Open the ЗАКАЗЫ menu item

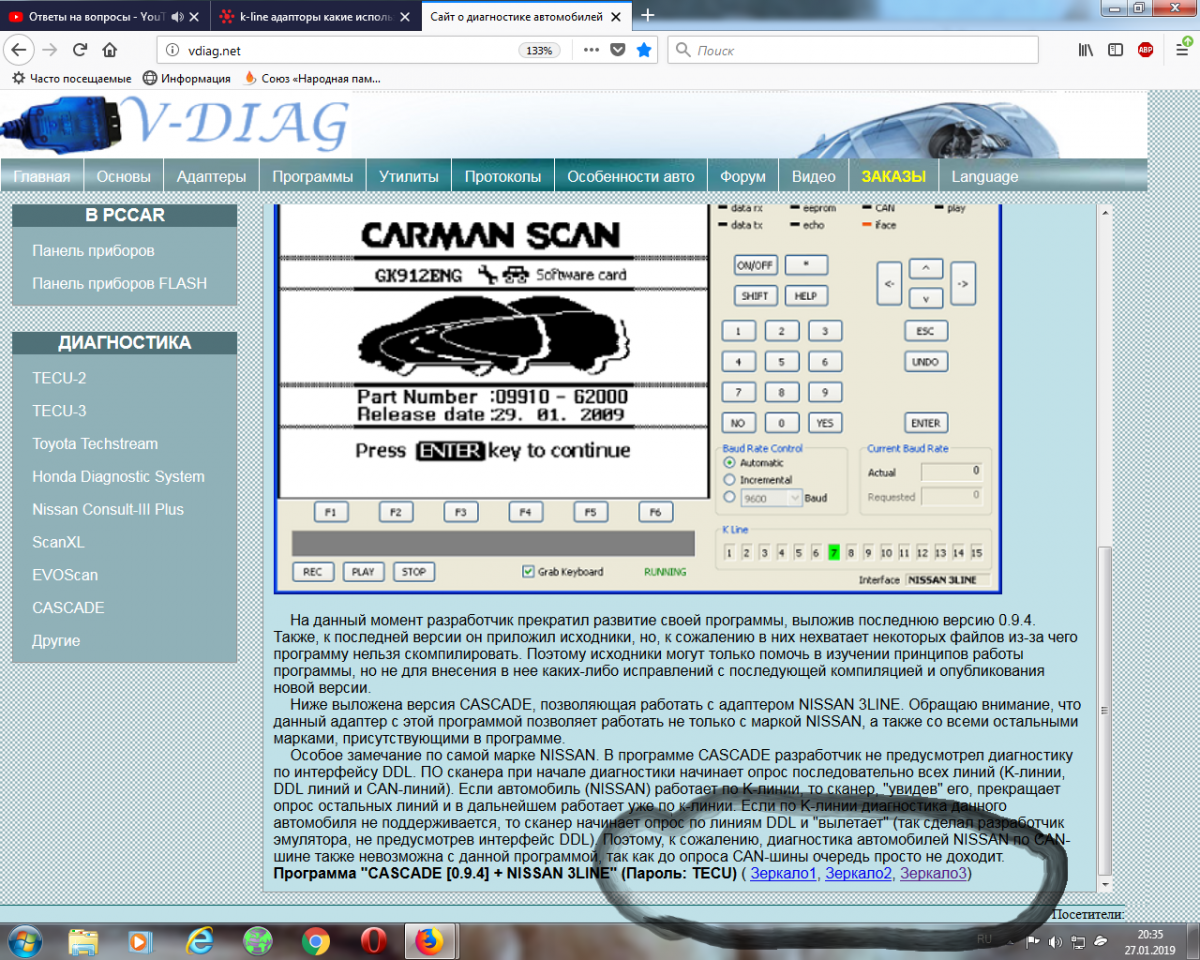click(894, 177)
